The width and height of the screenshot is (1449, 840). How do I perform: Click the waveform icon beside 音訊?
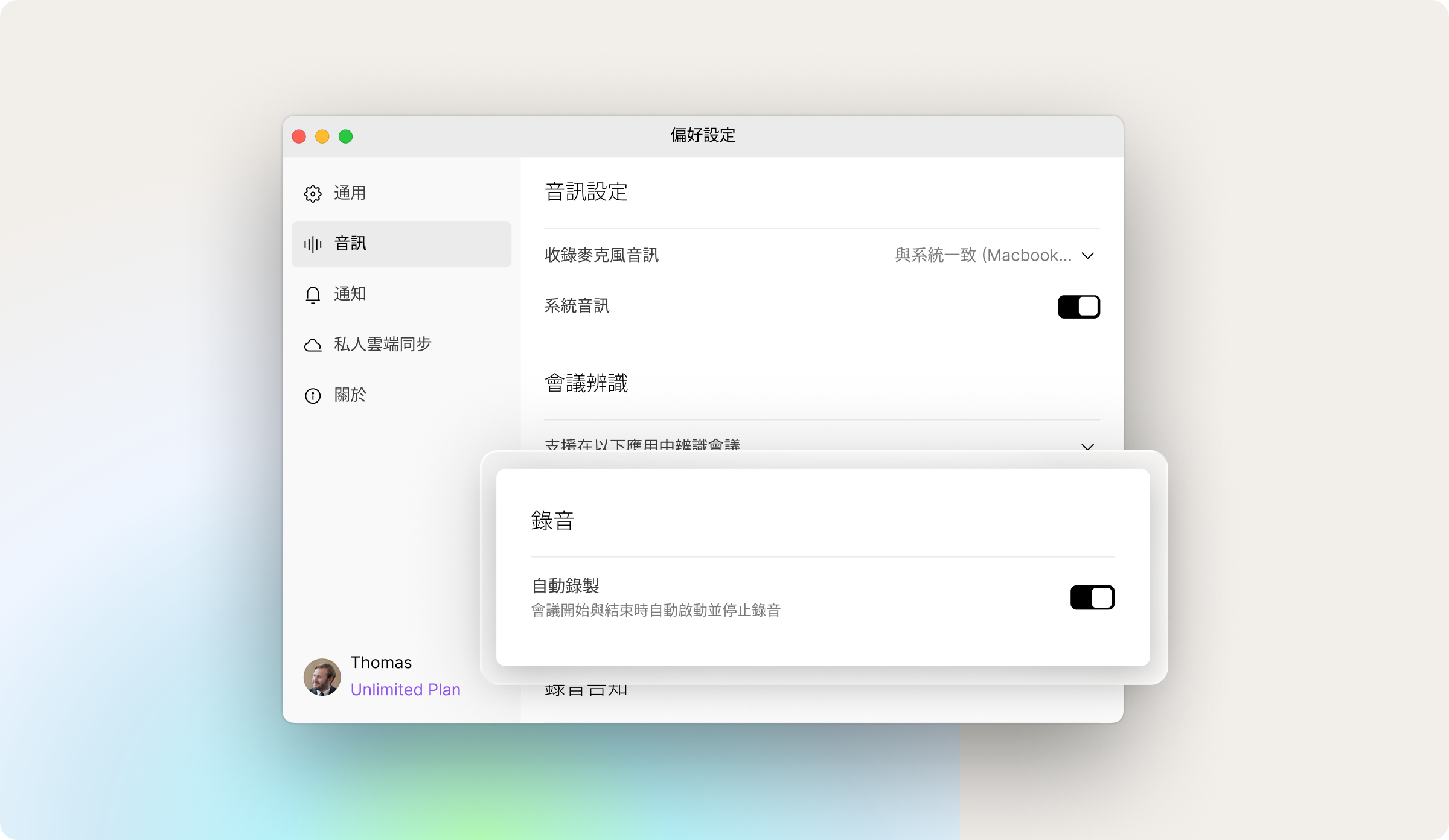pos(313,244)
